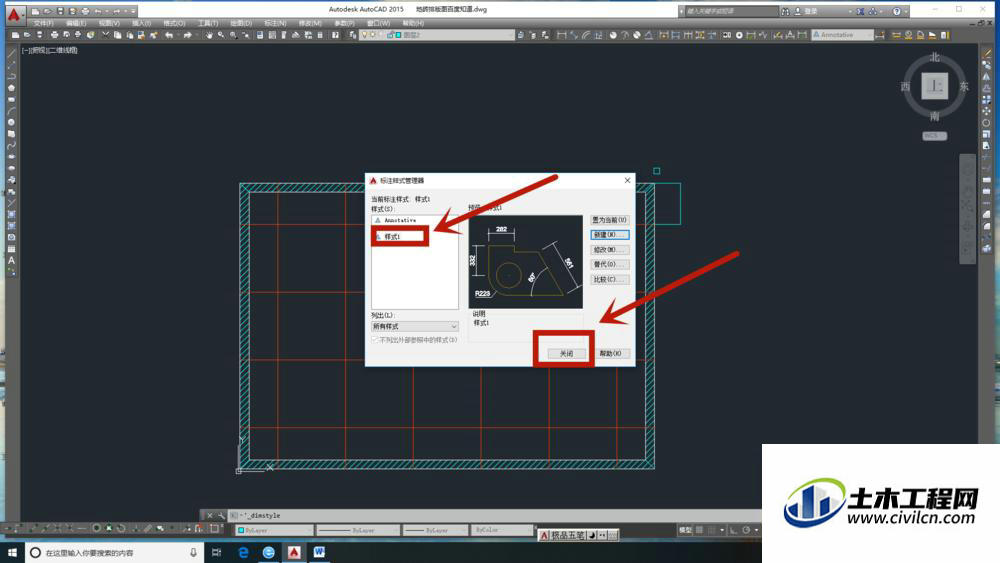The width and height of the screenshot is (1000, 563).
Task: Select the Mirror tool in the modify toolbar
Action: coord(987,77)
